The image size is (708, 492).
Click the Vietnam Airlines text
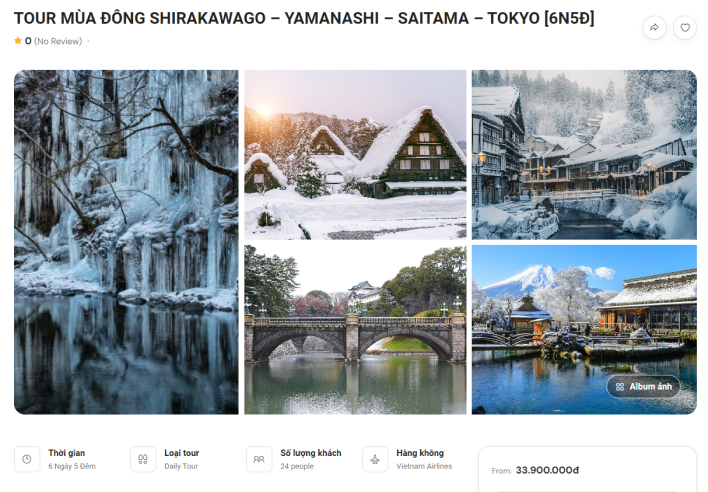(x=424, y=466)
